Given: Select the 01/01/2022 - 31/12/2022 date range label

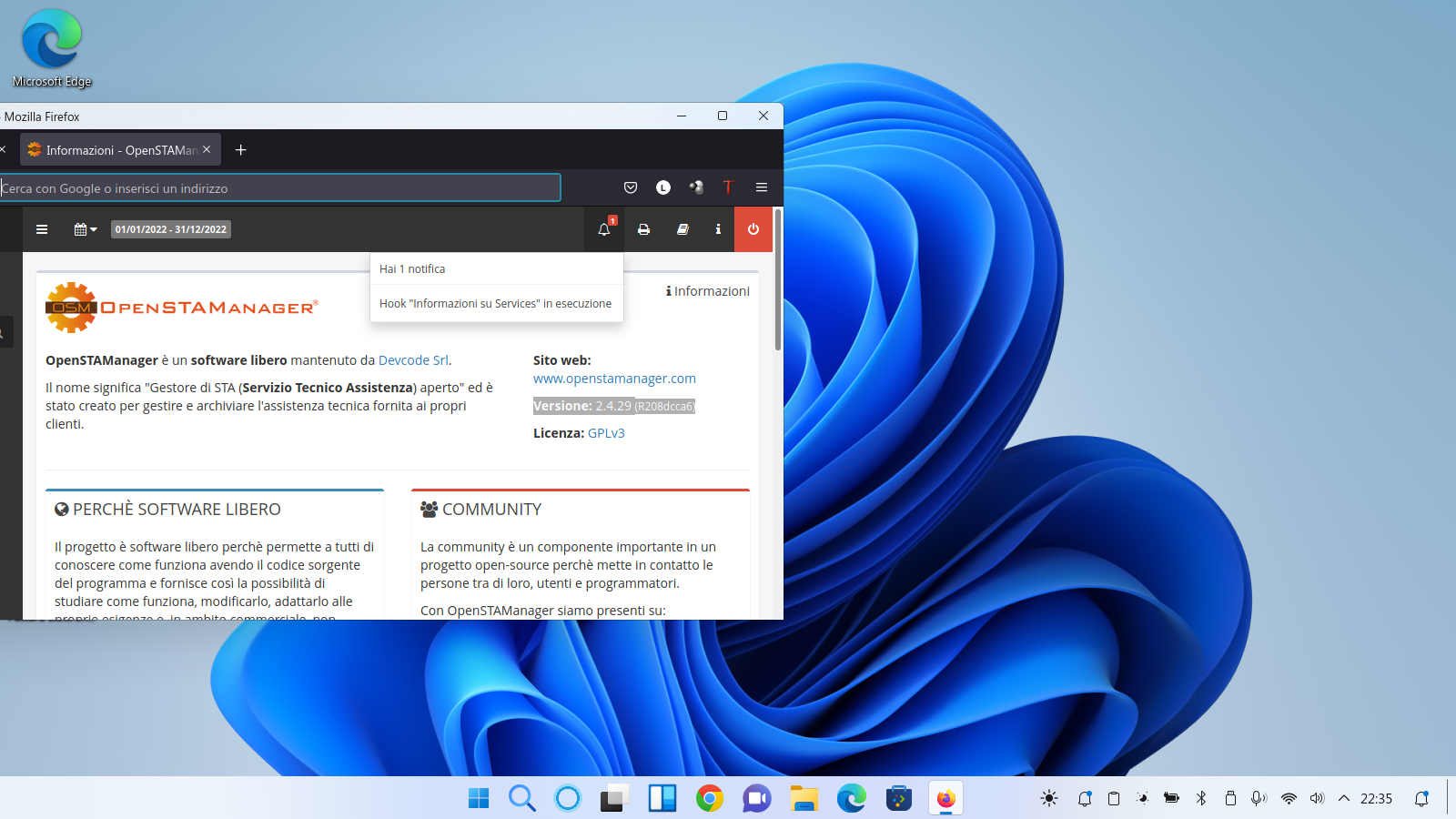Looking at the screenshot, I should (171, 229).
